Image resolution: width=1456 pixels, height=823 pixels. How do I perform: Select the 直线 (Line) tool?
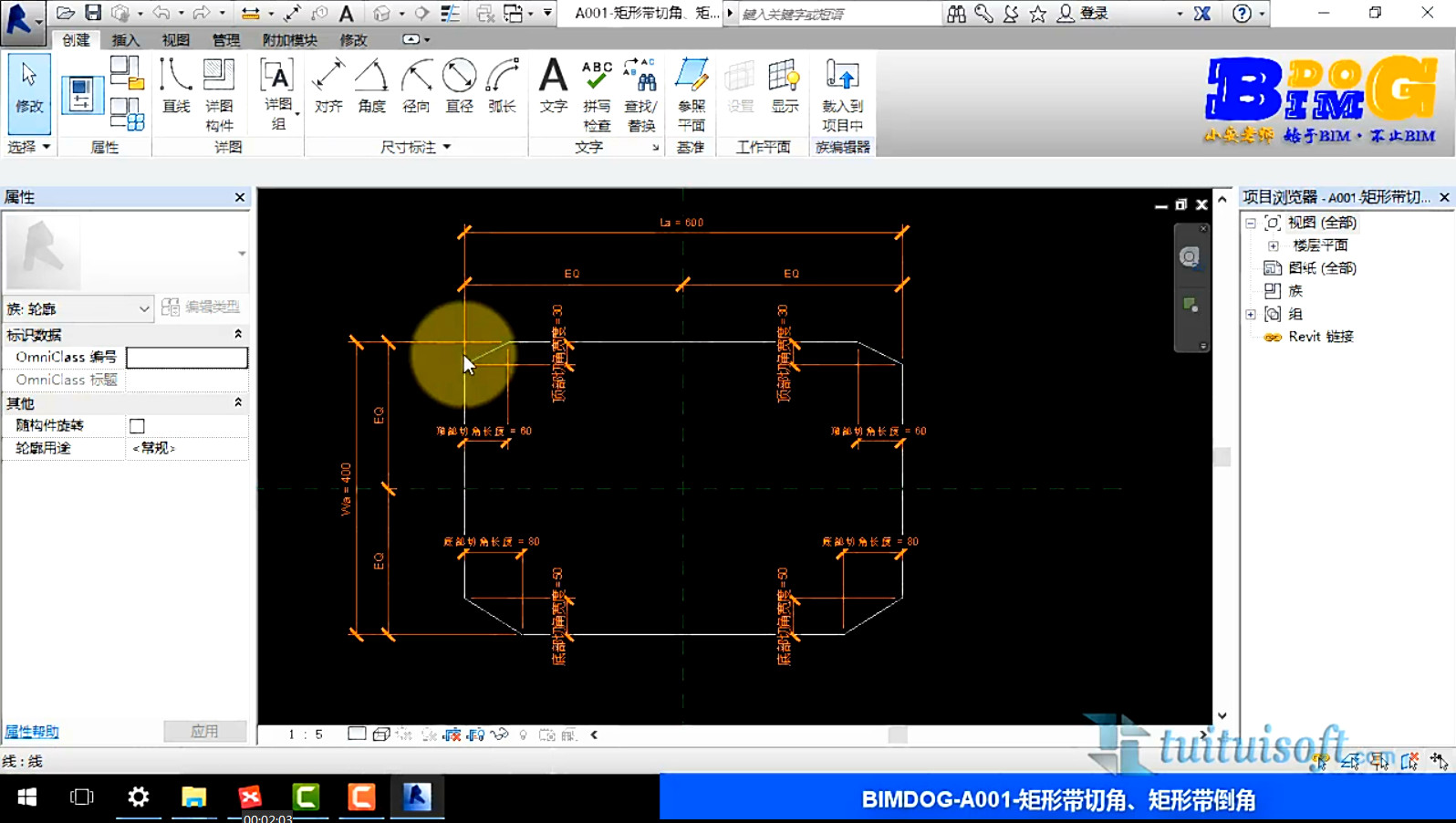[175, 87]
